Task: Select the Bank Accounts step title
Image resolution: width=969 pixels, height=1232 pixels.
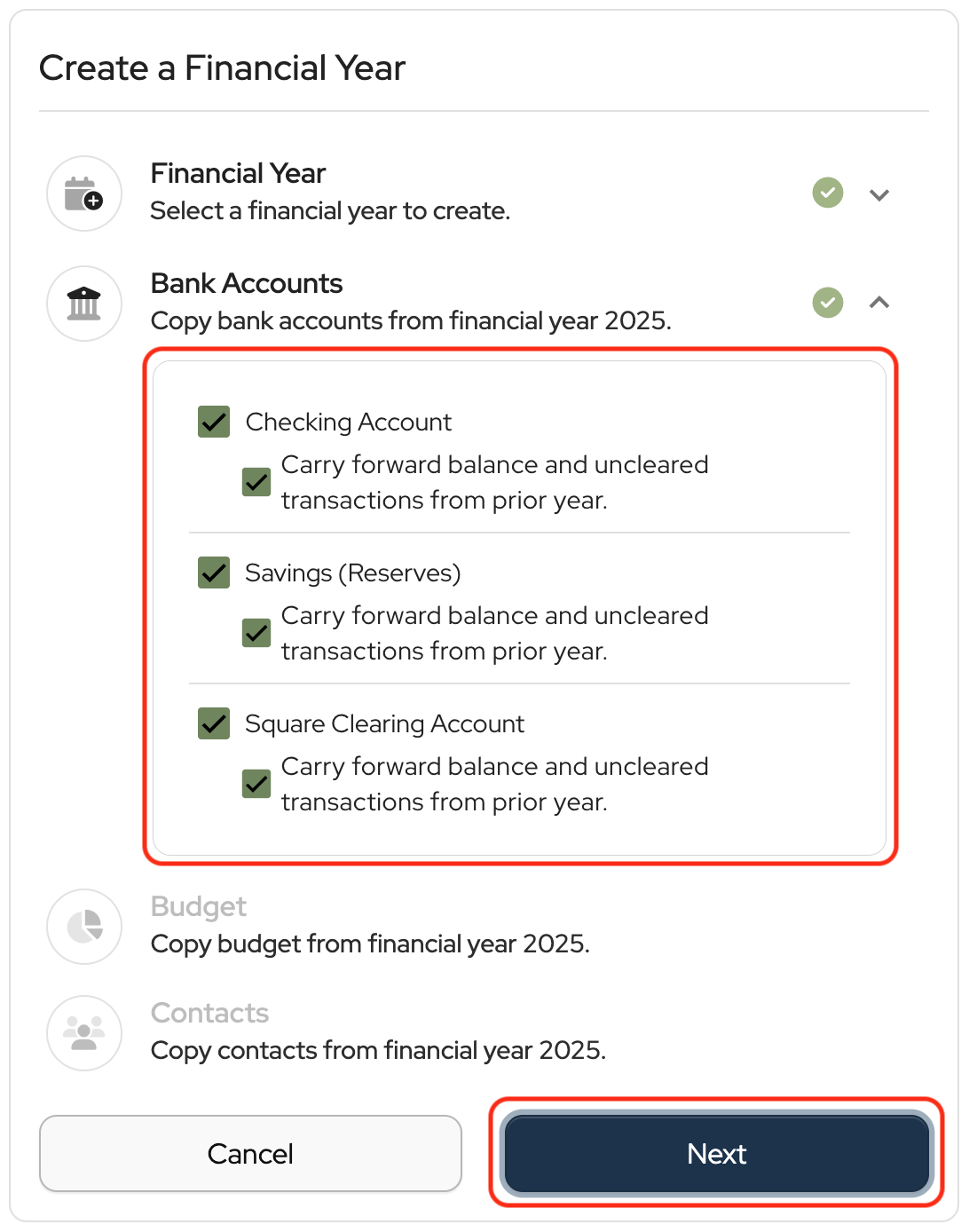Action: [x=247, y=283]
